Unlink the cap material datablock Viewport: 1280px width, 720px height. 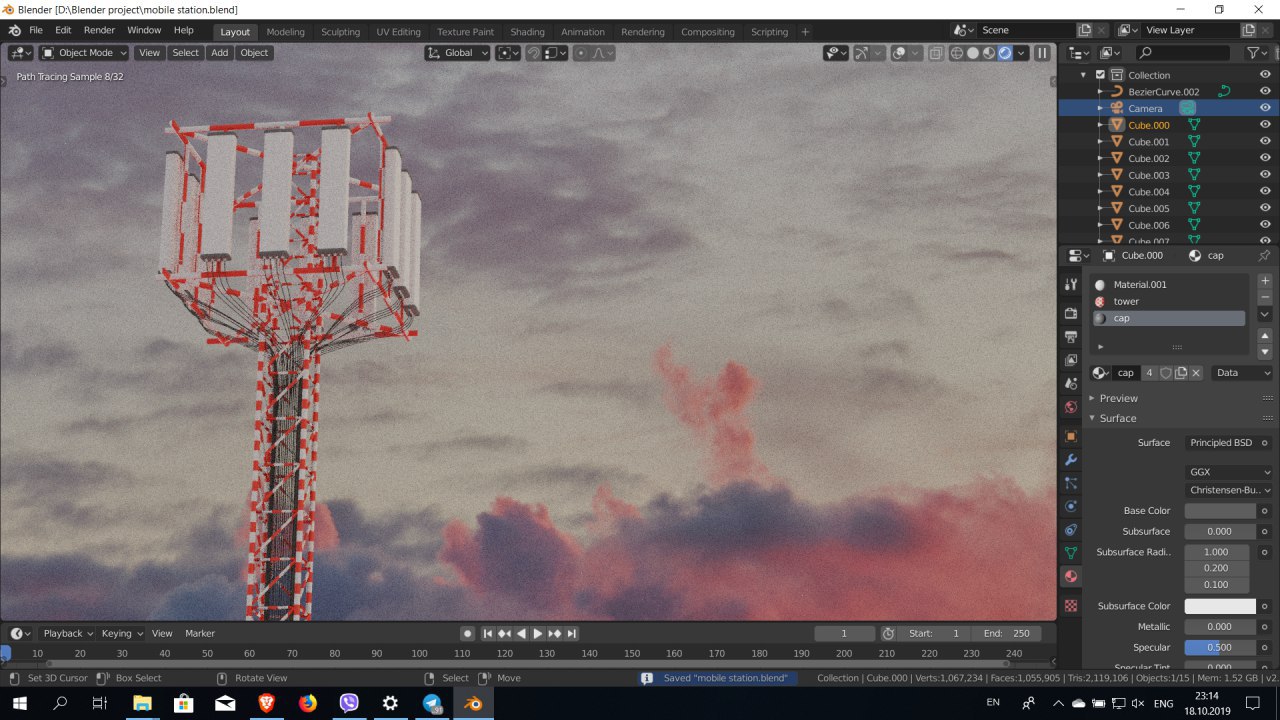click(1196, 373)
